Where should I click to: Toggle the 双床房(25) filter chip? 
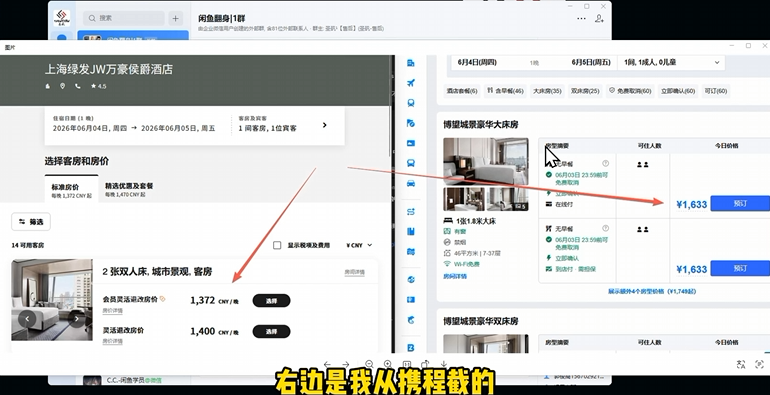(x=585, y=91)
